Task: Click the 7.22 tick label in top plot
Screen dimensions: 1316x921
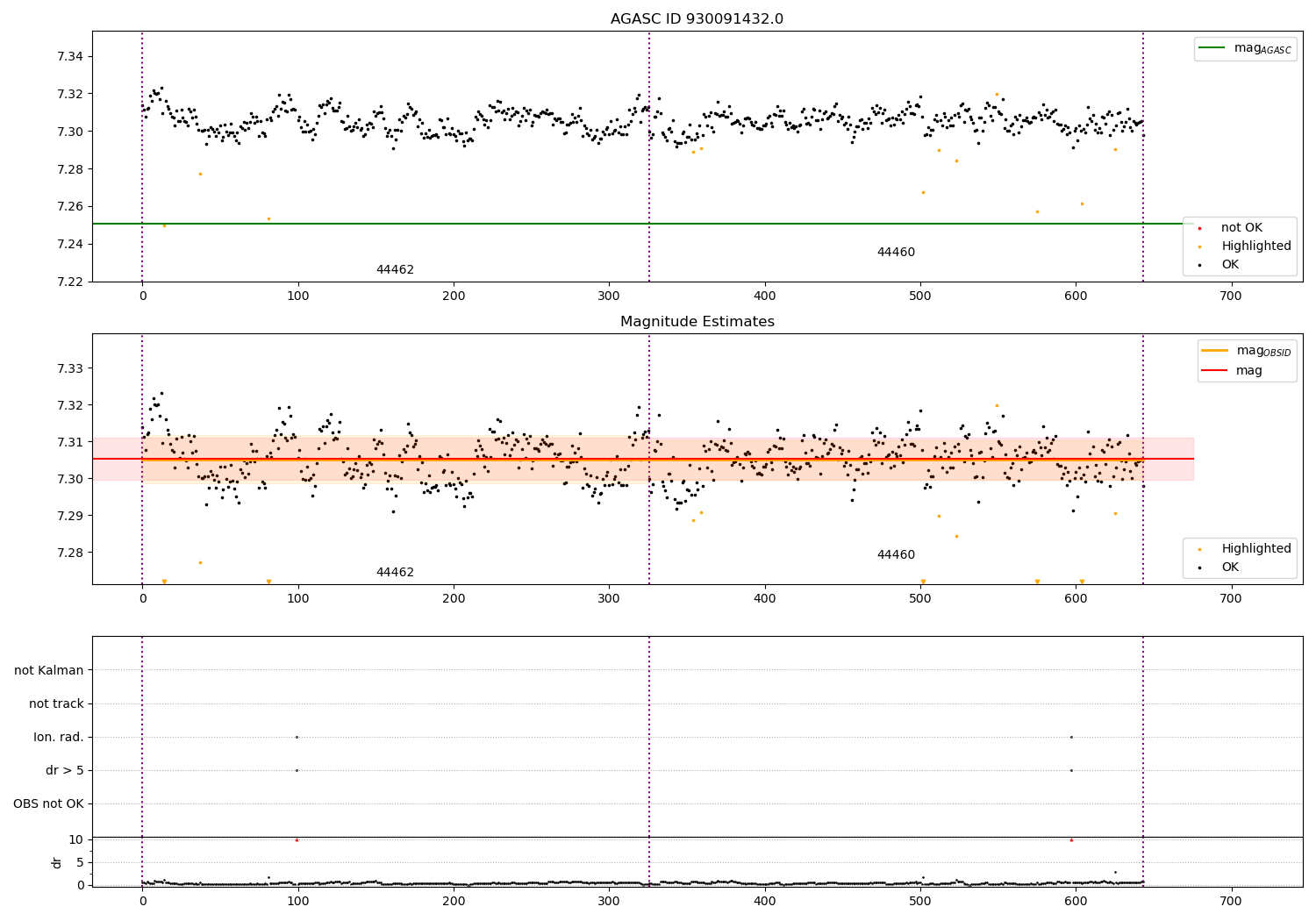Action: [x=69, y=282]
